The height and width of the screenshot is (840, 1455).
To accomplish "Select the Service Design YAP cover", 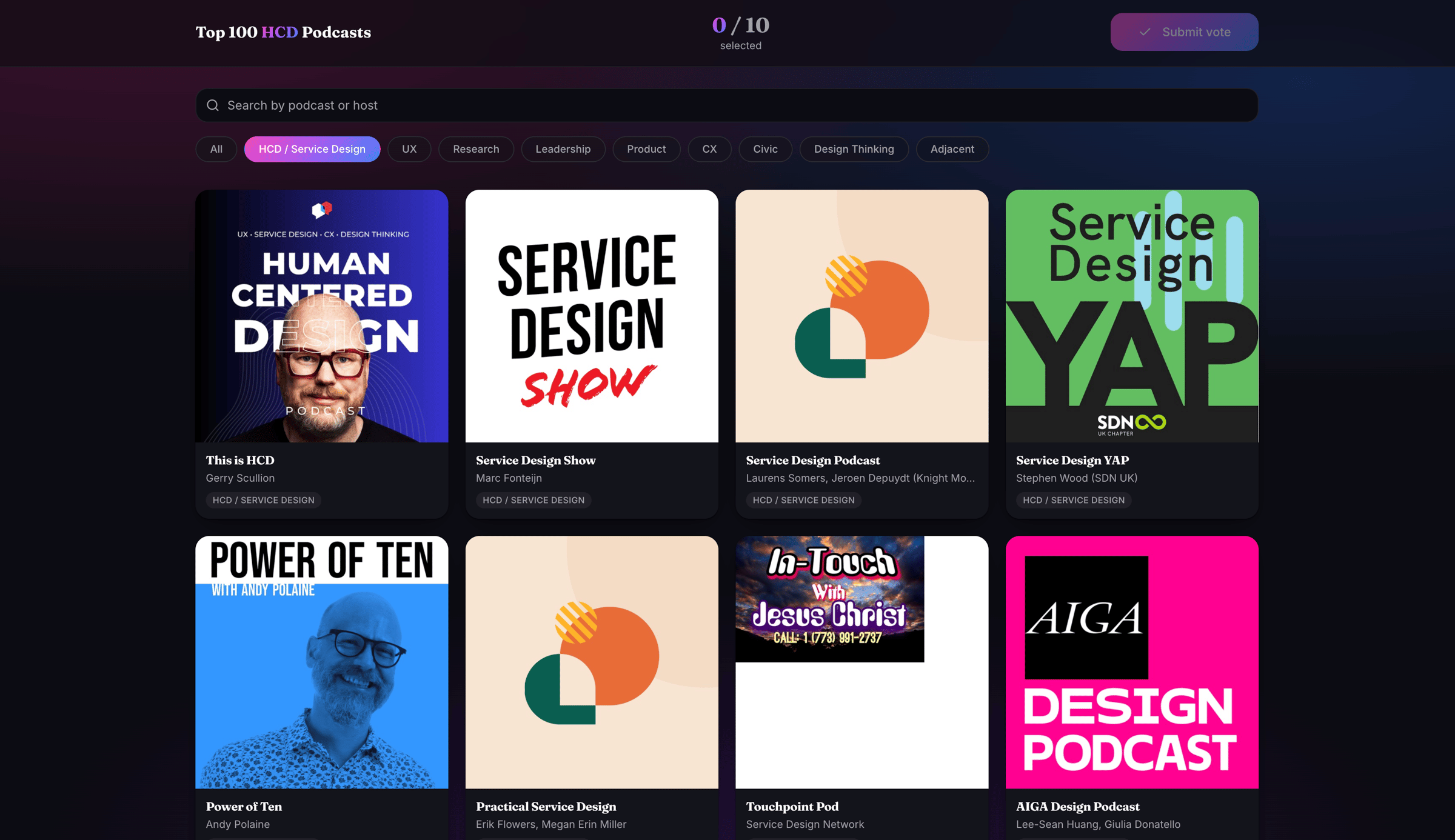I will [x=1132, y=316].
